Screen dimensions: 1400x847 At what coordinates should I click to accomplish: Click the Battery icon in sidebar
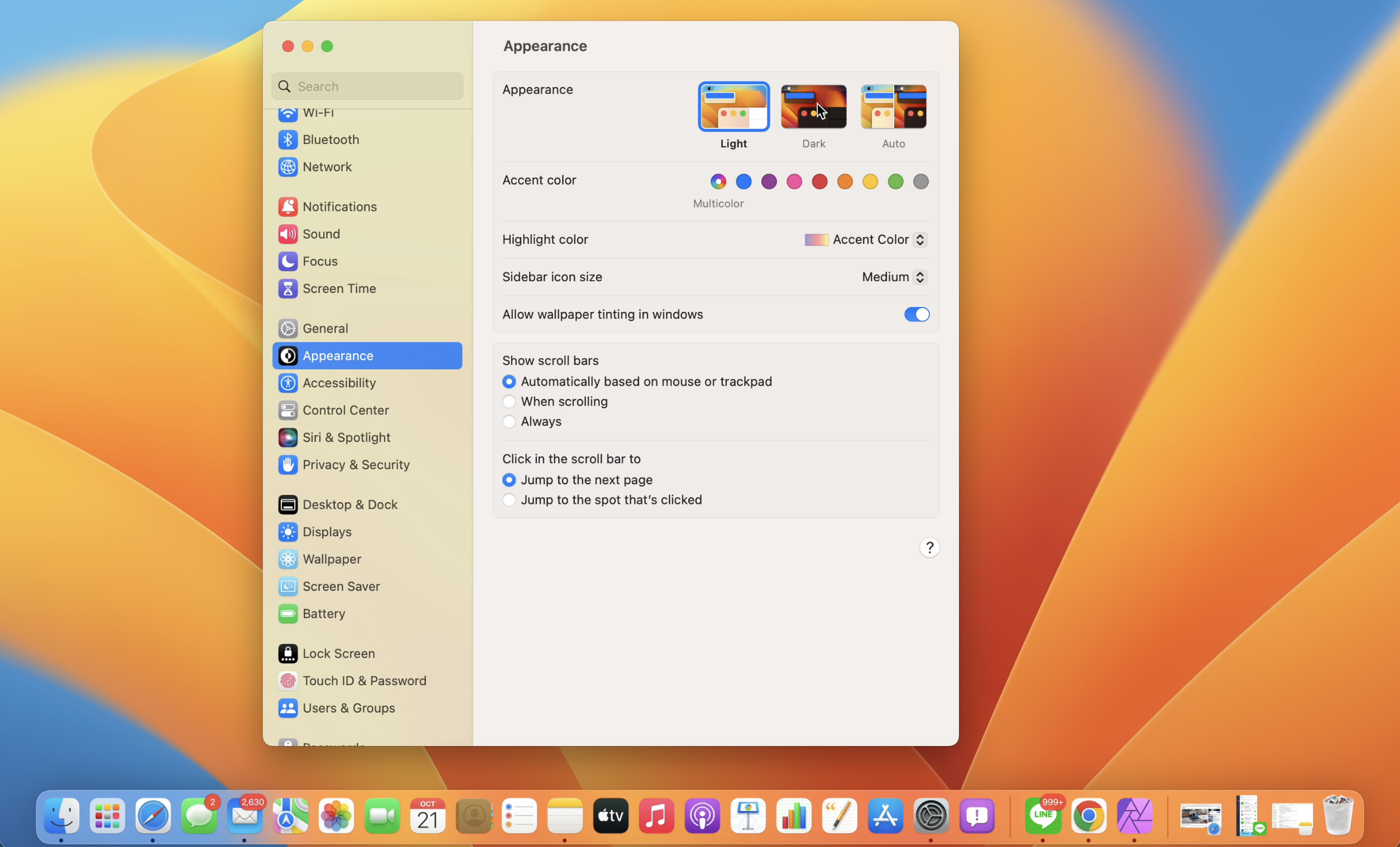(x=287, y=614)
